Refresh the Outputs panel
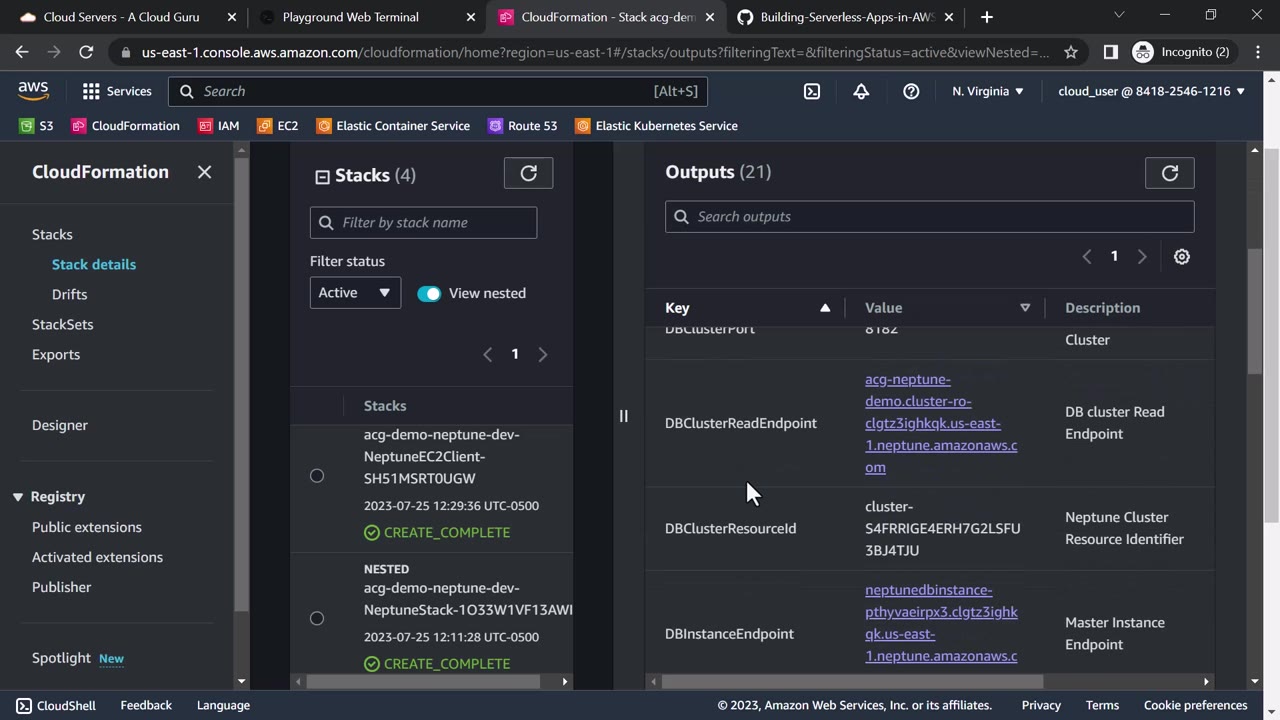The height and width of the screenshot is (720, 1280). [x=1169, y=173]
